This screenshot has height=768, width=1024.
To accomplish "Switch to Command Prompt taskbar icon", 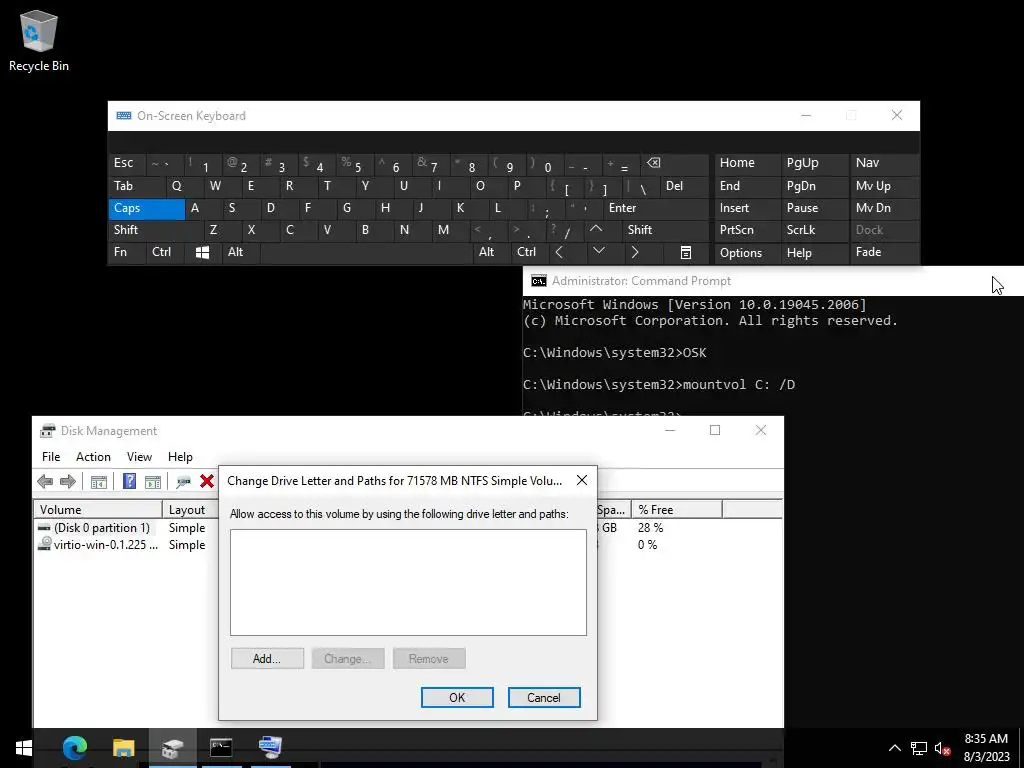I will [x=221, y=748].
